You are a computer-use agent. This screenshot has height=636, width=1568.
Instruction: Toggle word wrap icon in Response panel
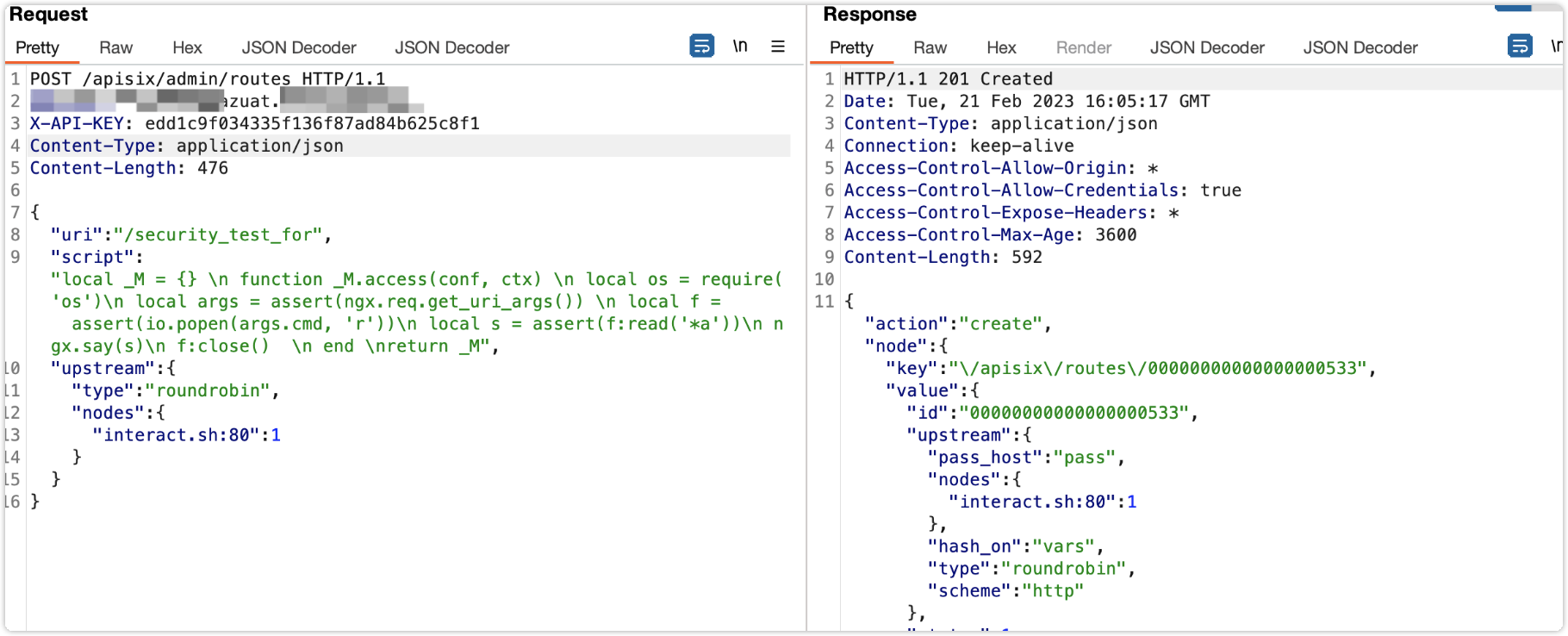tap(1520, 46)
